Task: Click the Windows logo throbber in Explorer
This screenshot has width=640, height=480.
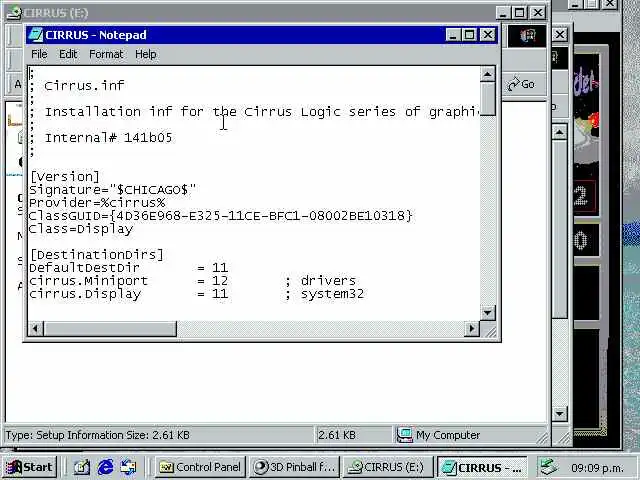Action: (x=527, y=36)
